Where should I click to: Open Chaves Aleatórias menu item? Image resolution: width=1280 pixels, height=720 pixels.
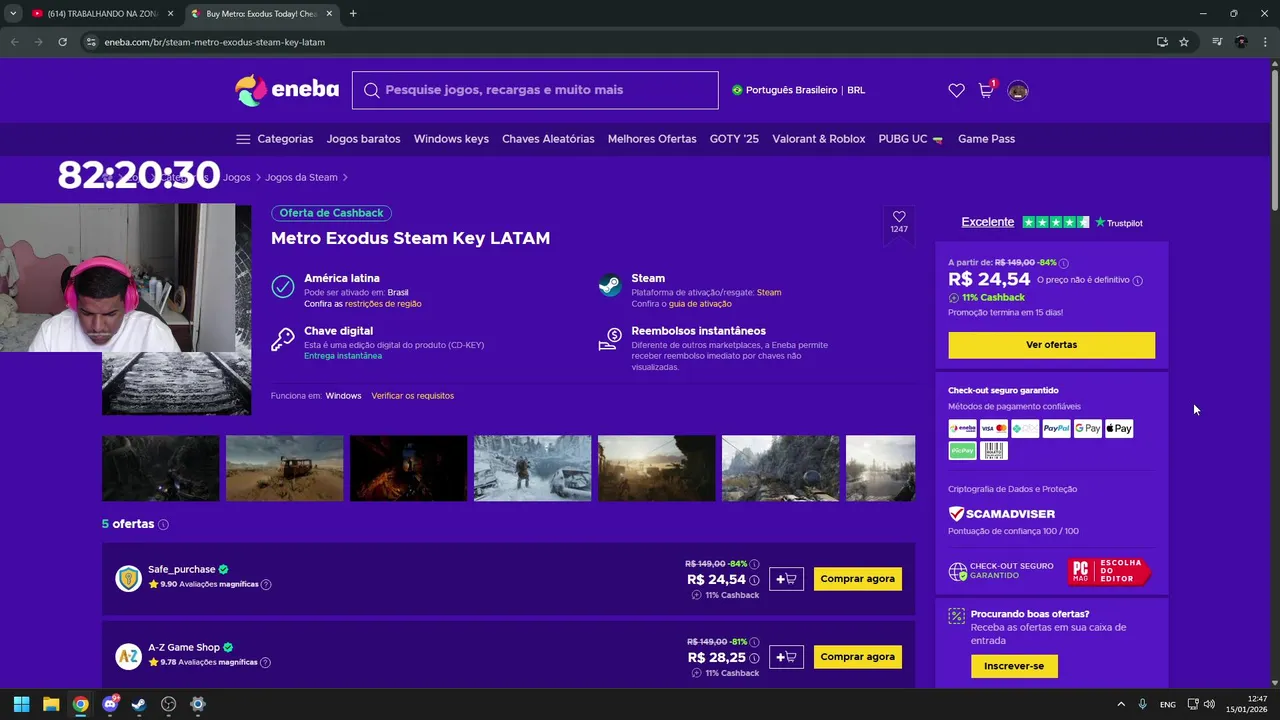pyautogui.click(x=548, y=139)
